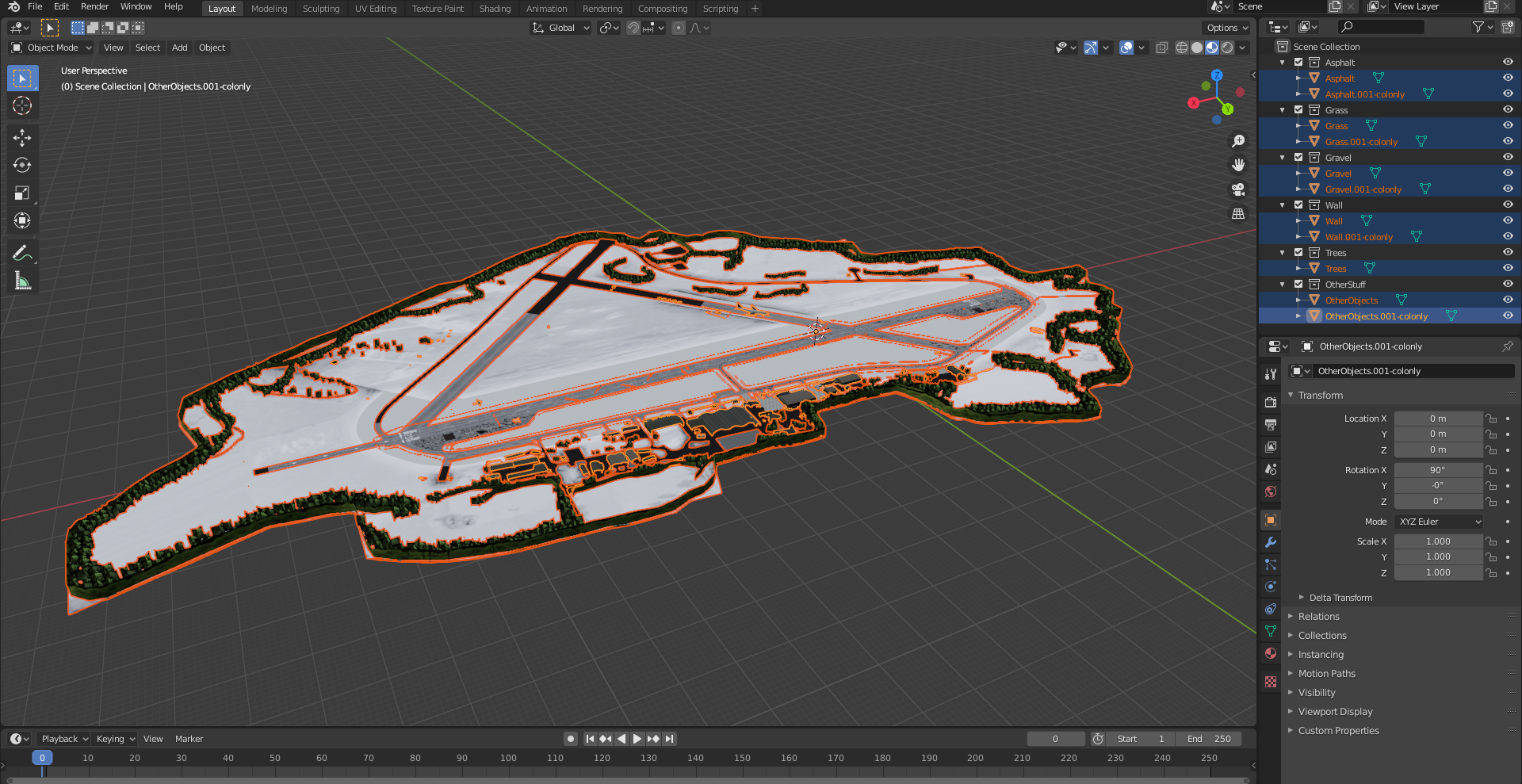1522x784 pixels.
Task: Choose the Scale tool
Action: [22, 193]
